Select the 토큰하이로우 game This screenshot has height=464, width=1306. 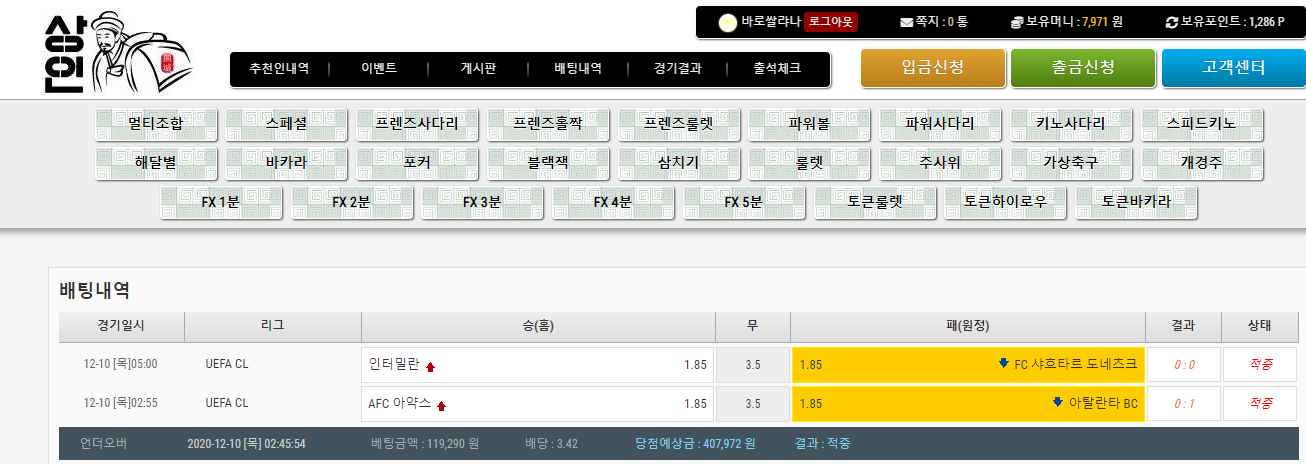point(1005,202)
